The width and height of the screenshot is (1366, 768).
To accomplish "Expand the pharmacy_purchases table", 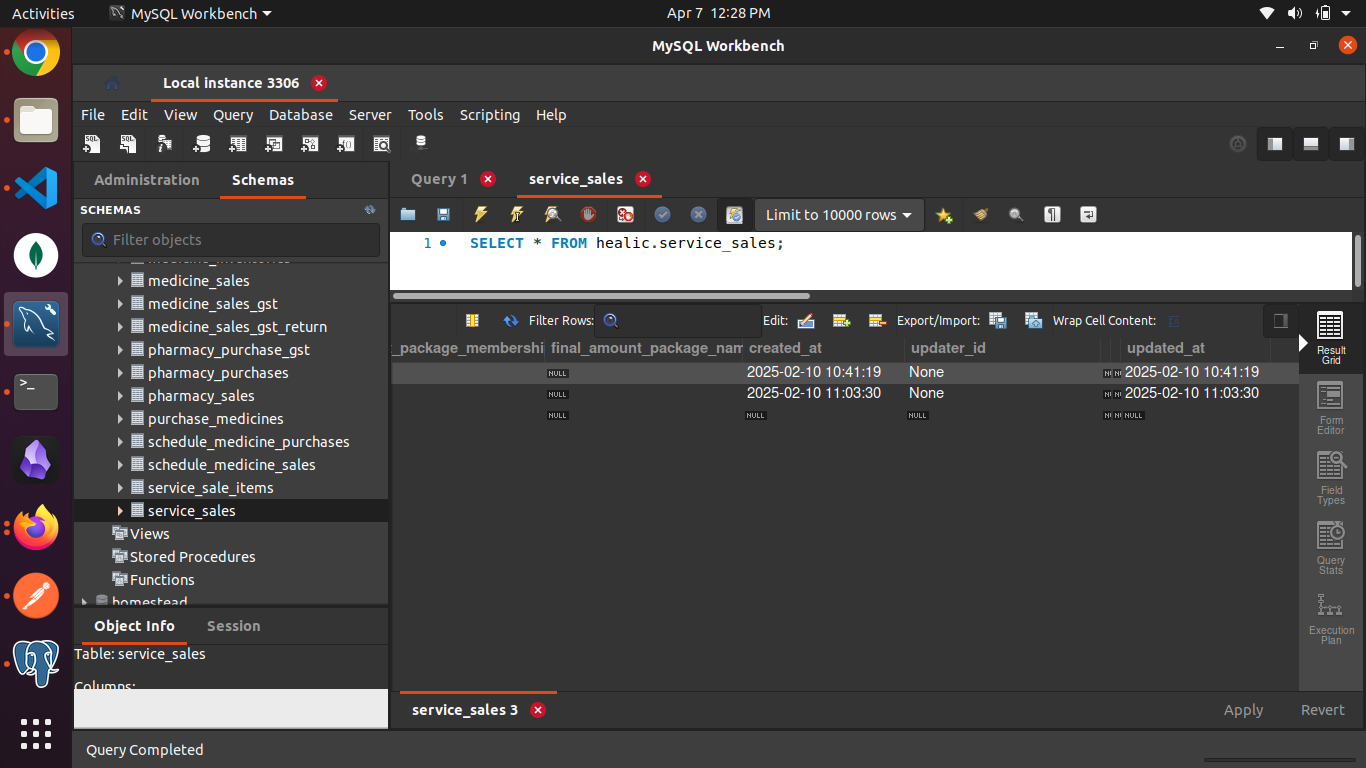I will tap(121, 373).
